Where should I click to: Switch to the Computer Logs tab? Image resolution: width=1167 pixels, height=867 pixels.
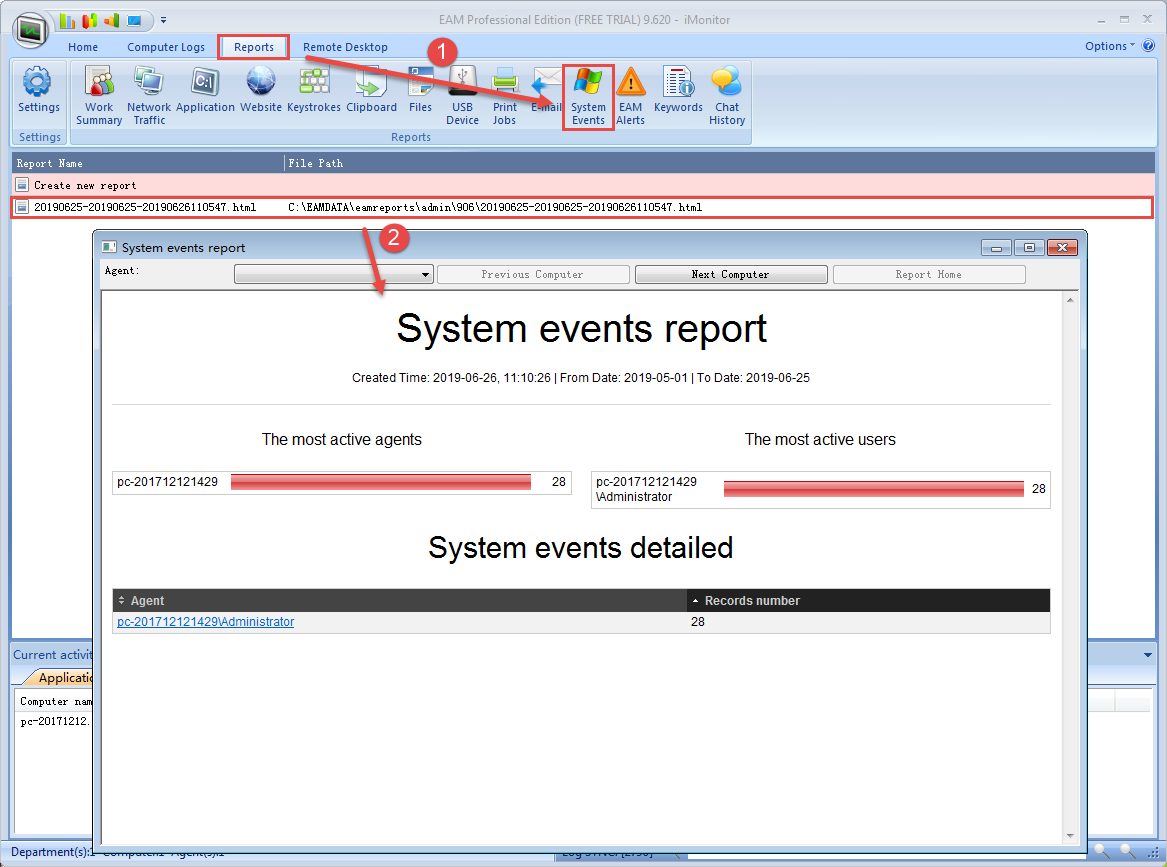tap(166, 47)
